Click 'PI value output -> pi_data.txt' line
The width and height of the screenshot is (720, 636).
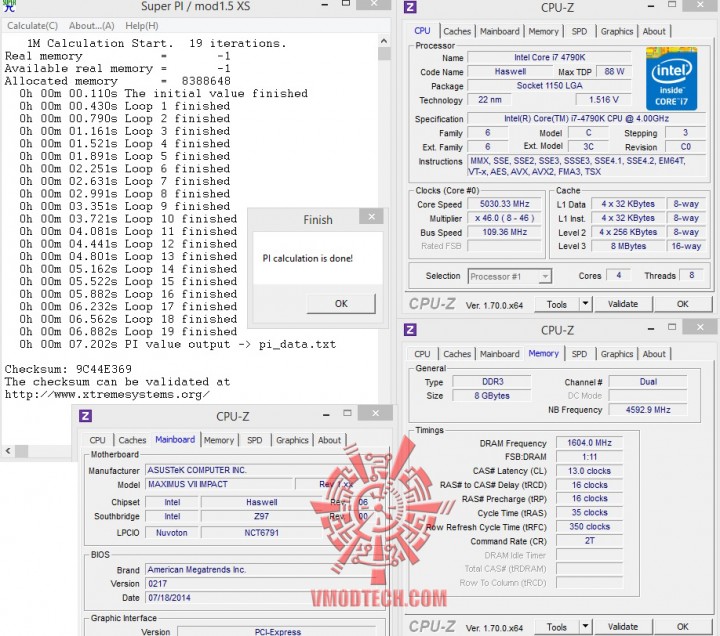click(177, 344)
